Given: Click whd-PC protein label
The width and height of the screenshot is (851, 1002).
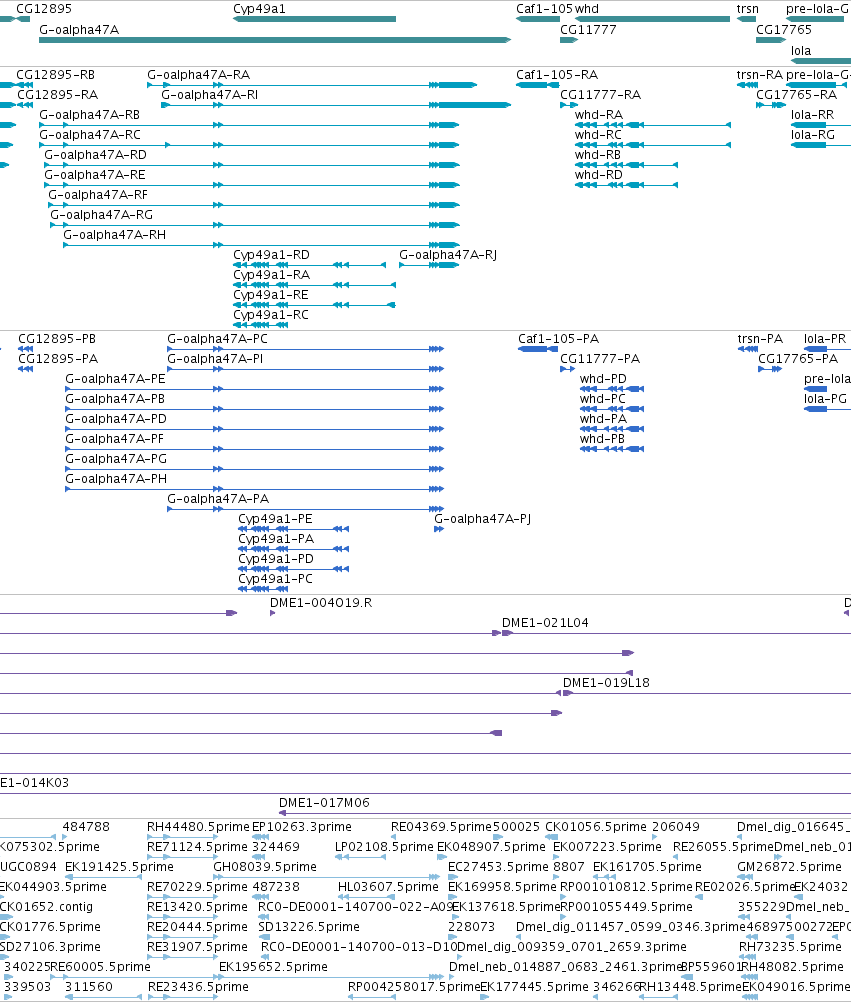Looking at the screenshot, I should click(602, 399).
